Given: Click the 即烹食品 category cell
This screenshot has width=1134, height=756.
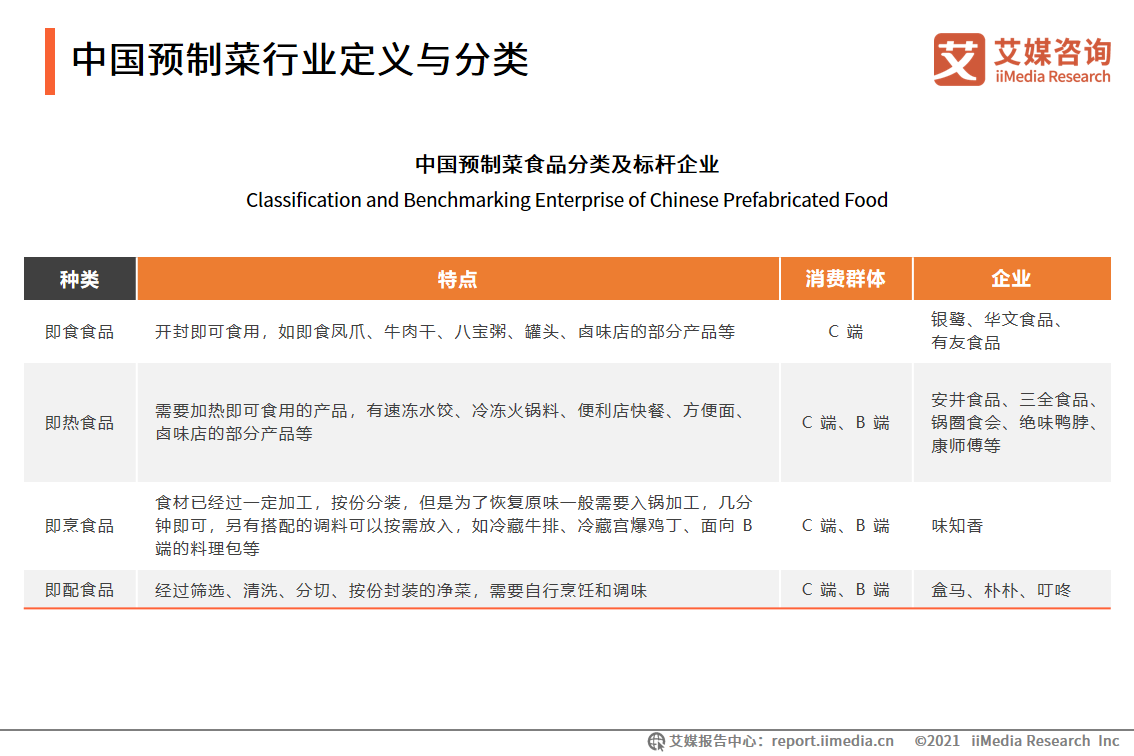Looking at the screenshot, I should point(78,525).
